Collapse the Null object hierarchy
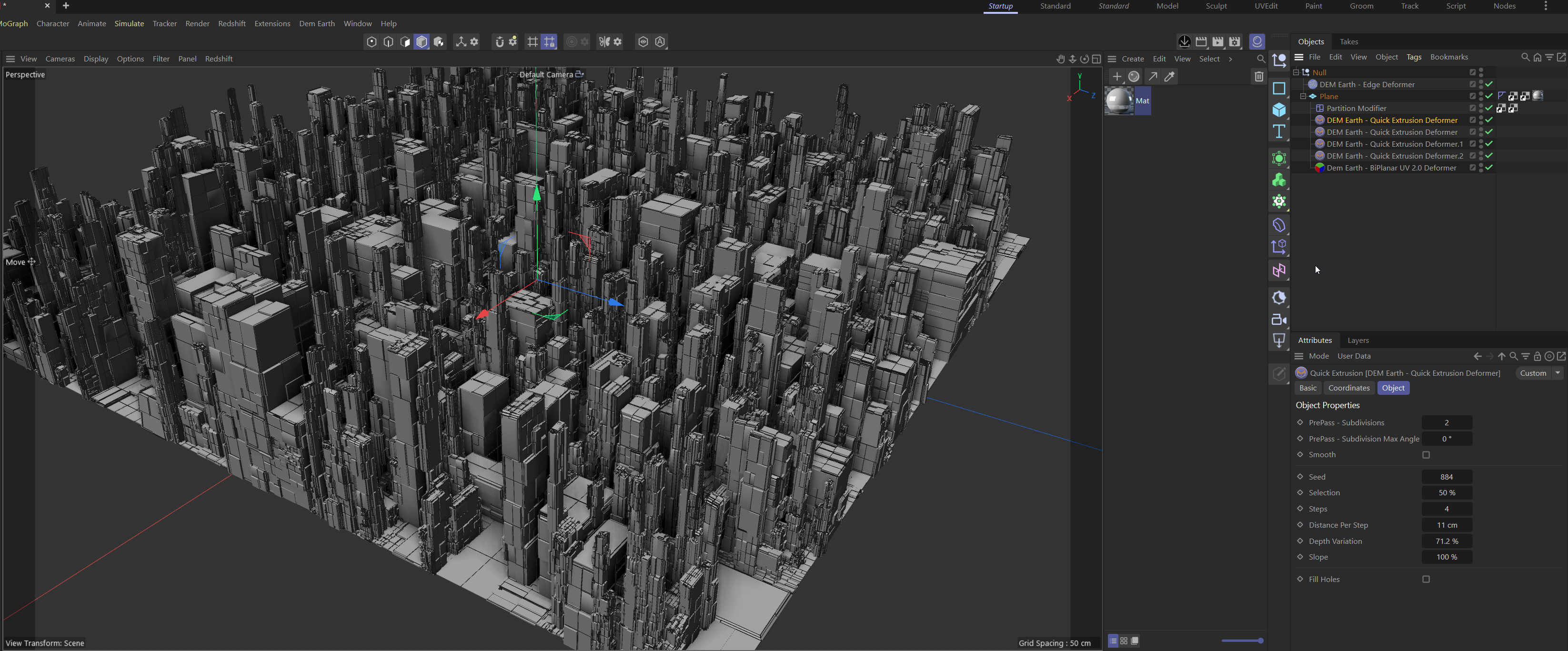 1296,72
